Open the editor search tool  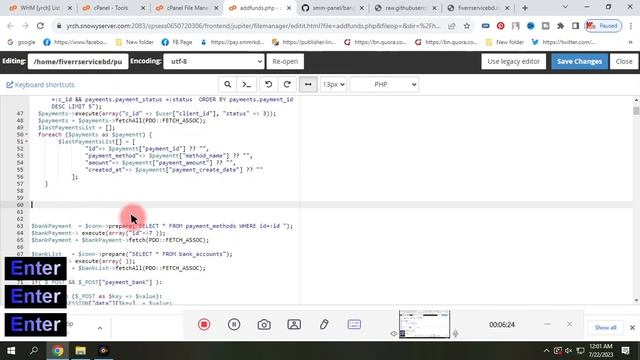coord(227,84)
